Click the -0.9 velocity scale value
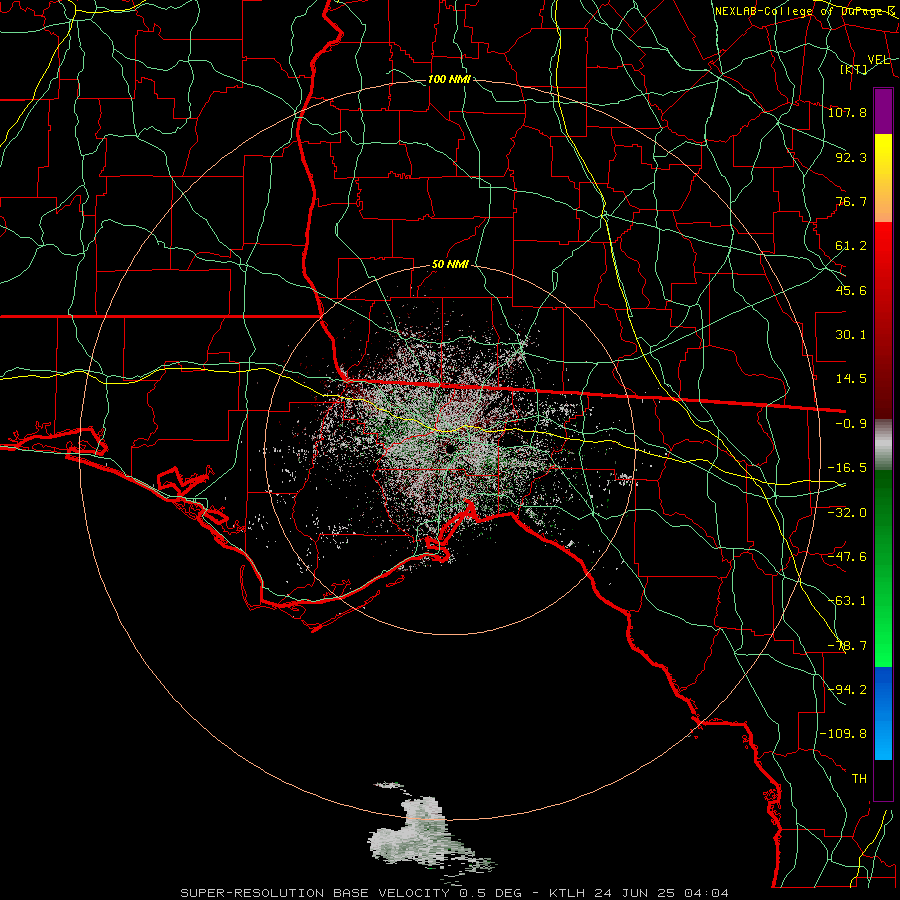This screenshot has width=900, height=900. tap(851, 424)
